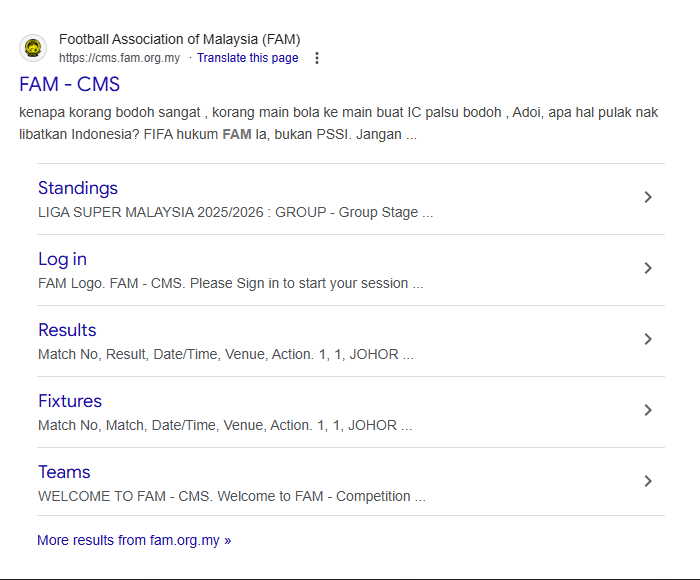The image size is (700, 580).
Task: Visit the Teams sitelink
Action: (64, 472)
